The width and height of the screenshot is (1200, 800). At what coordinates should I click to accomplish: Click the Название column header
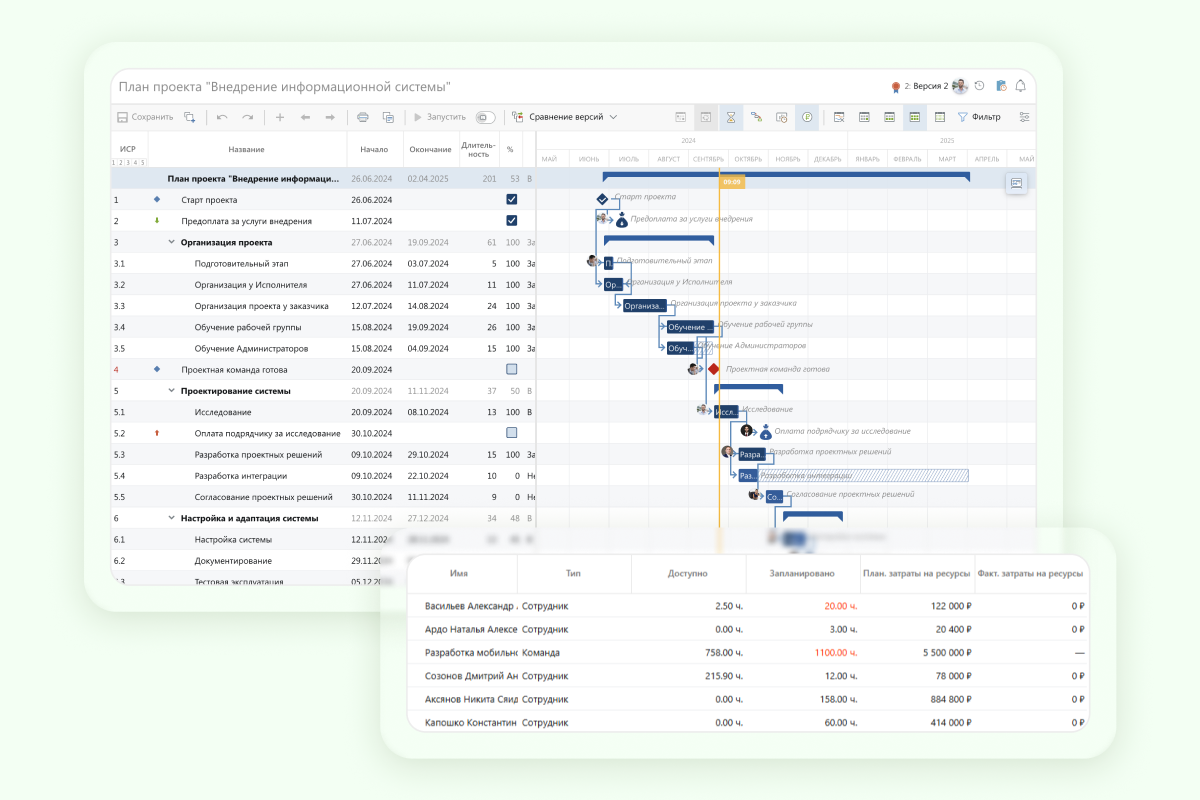tap(246, 149)
